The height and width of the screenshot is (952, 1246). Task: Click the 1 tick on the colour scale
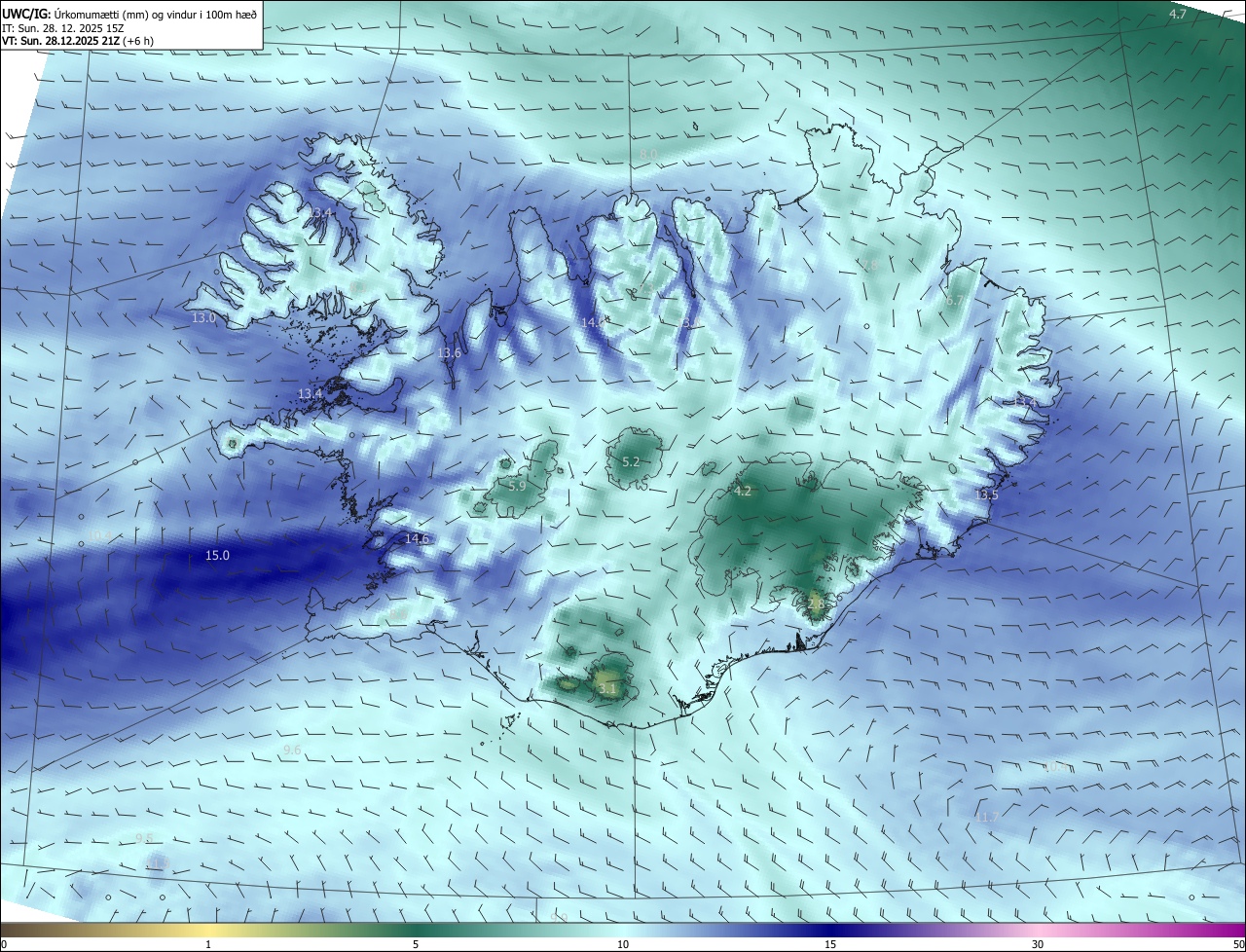pyautogui.click(x=208, y=944)
